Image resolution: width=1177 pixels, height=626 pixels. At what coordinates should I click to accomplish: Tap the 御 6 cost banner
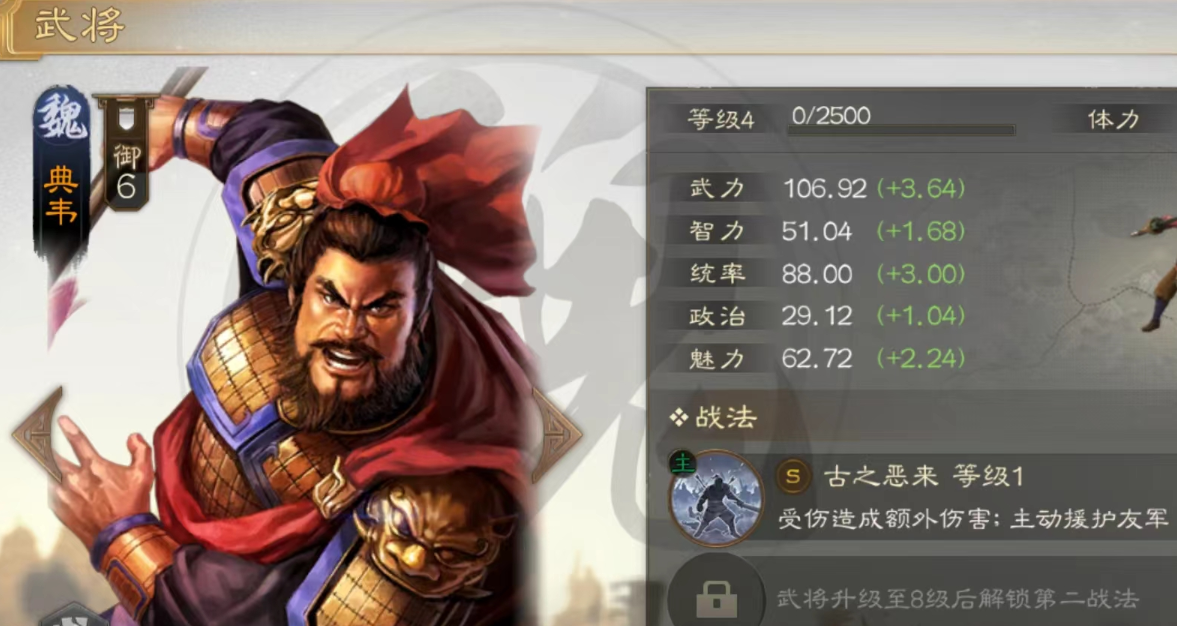[125, 154]
